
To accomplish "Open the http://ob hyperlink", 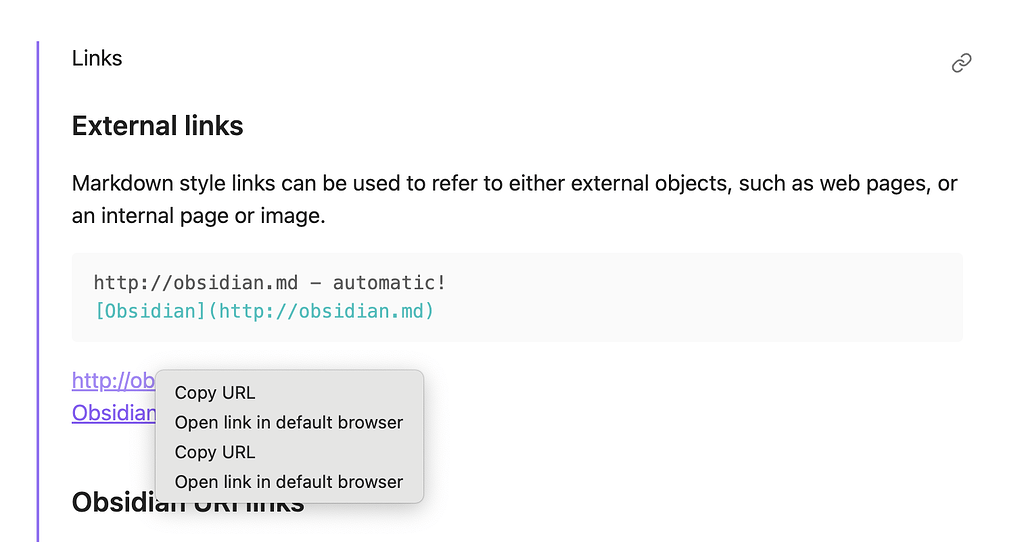I will point(113,380).
